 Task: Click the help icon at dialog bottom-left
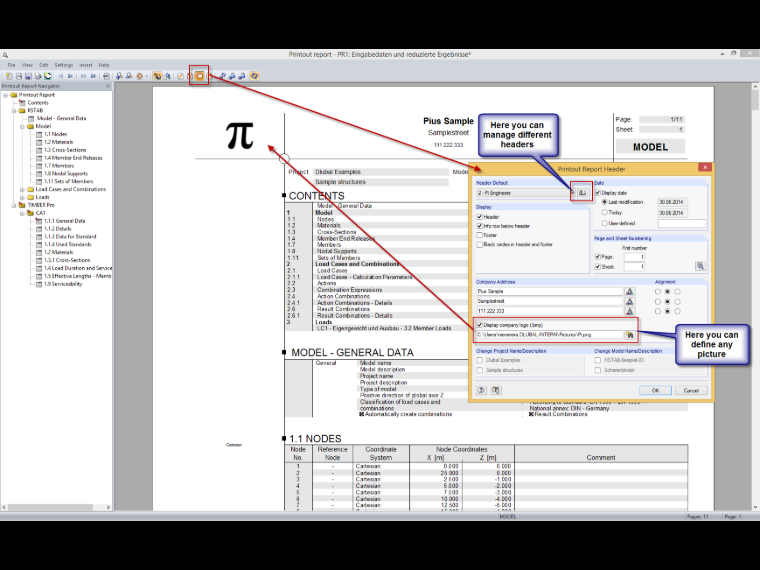point(481,390)
